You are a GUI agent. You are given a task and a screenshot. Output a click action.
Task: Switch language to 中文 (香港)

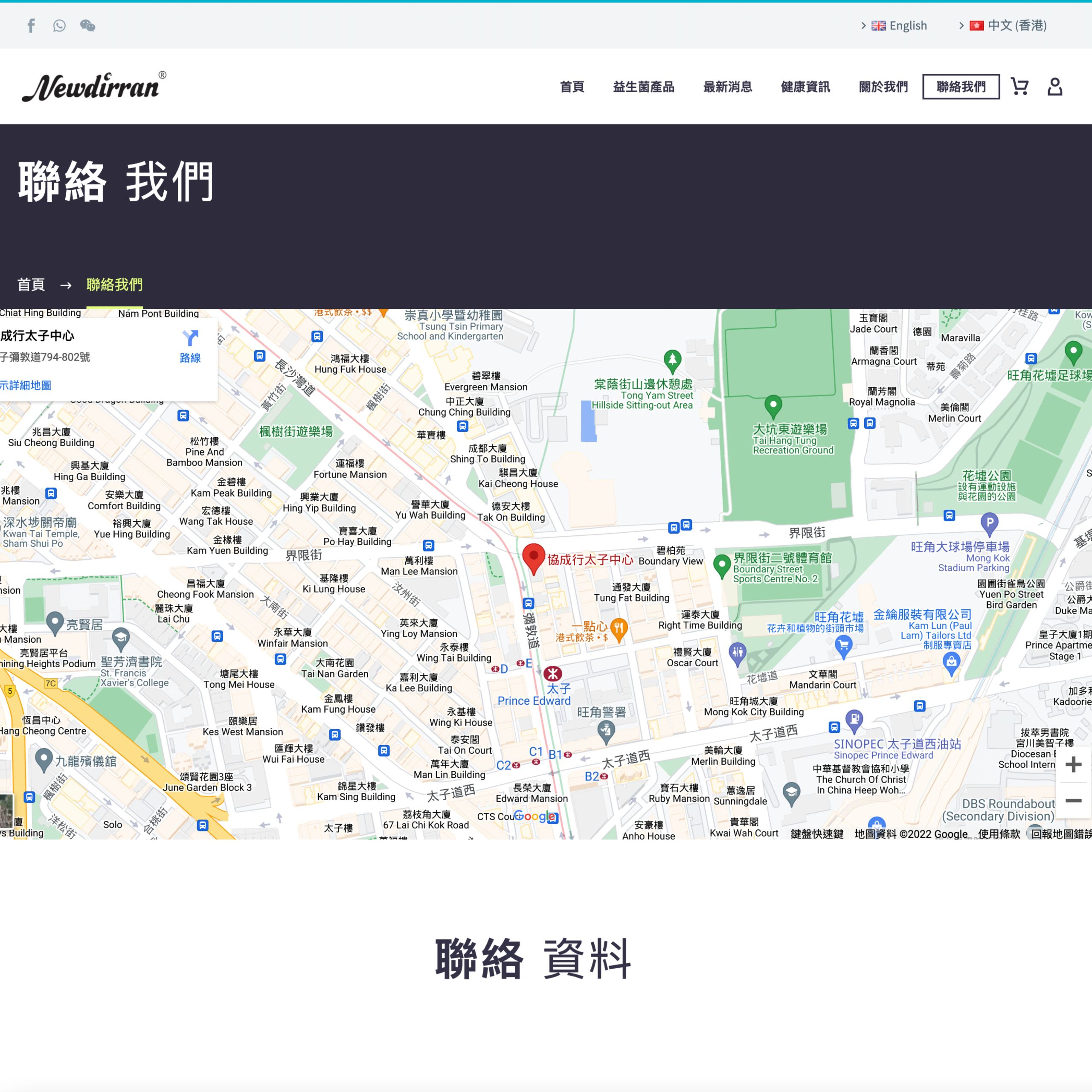(x=1008, y=26)
